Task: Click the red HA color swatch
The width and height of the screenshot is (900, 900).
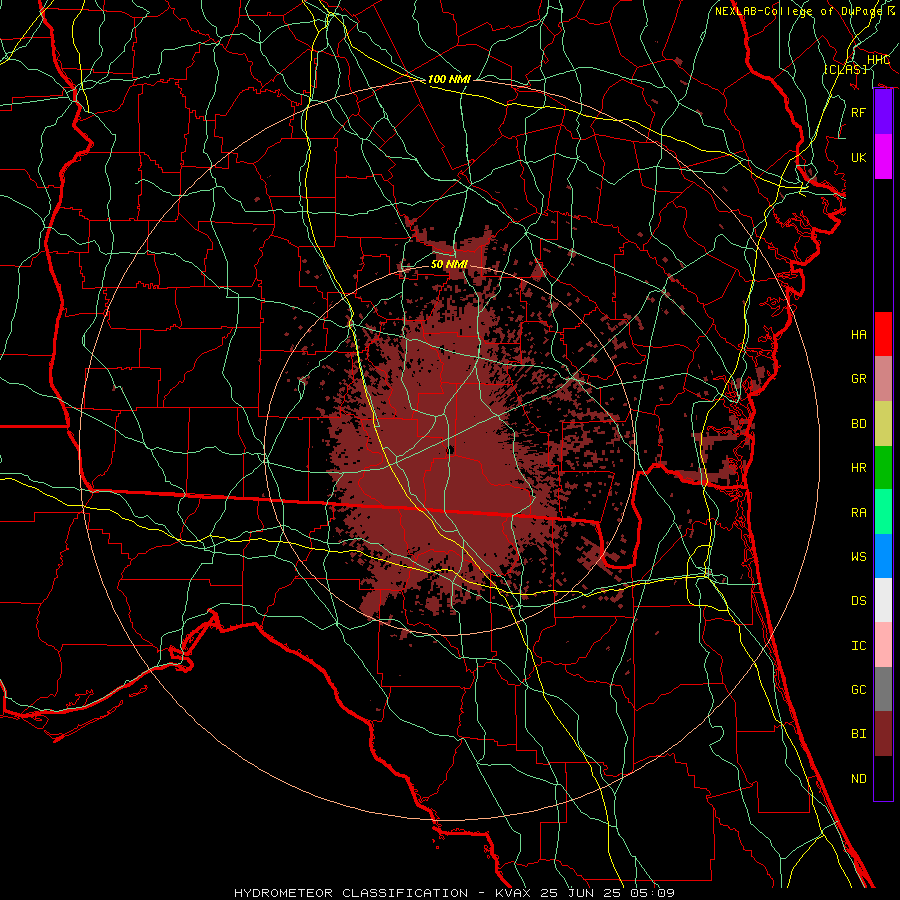Action: (883, 334)
